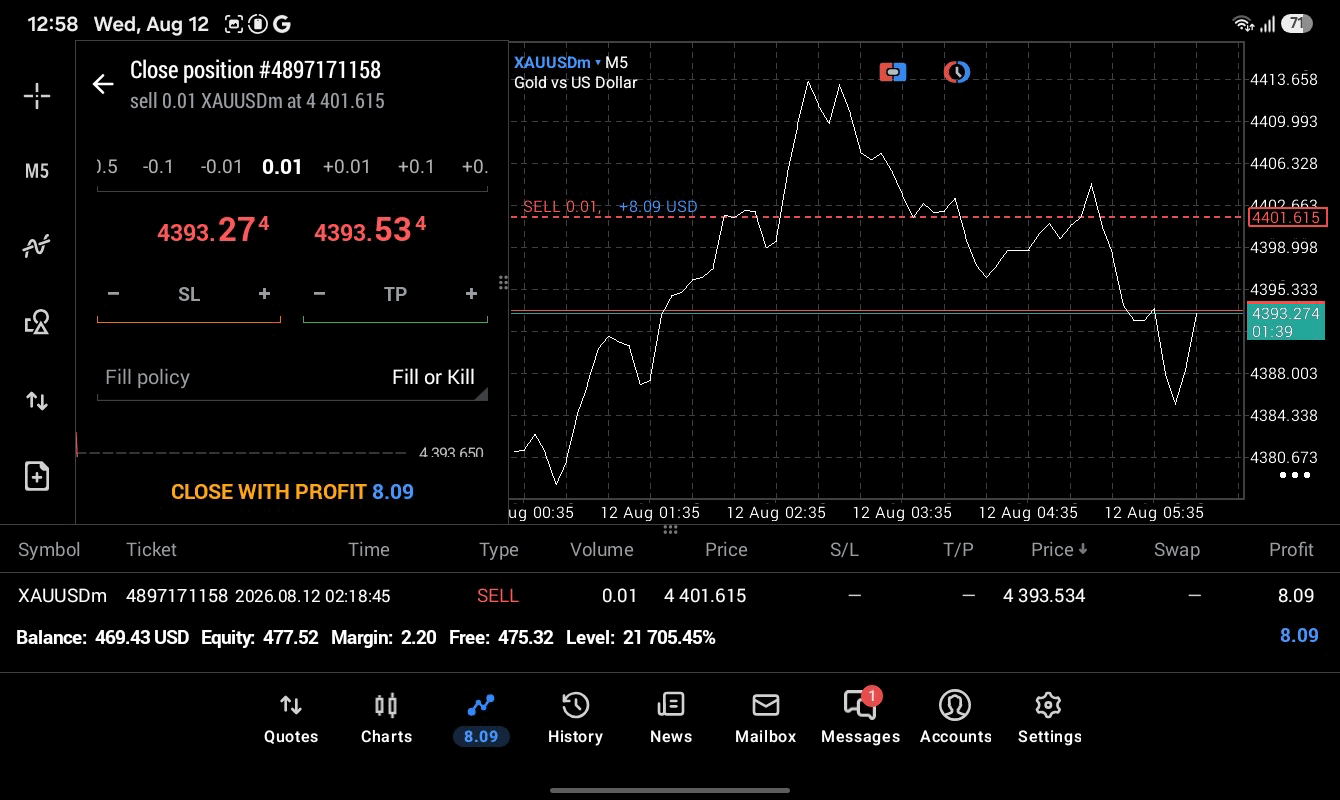
Task: Open the History tab
Action: (575, 719)
